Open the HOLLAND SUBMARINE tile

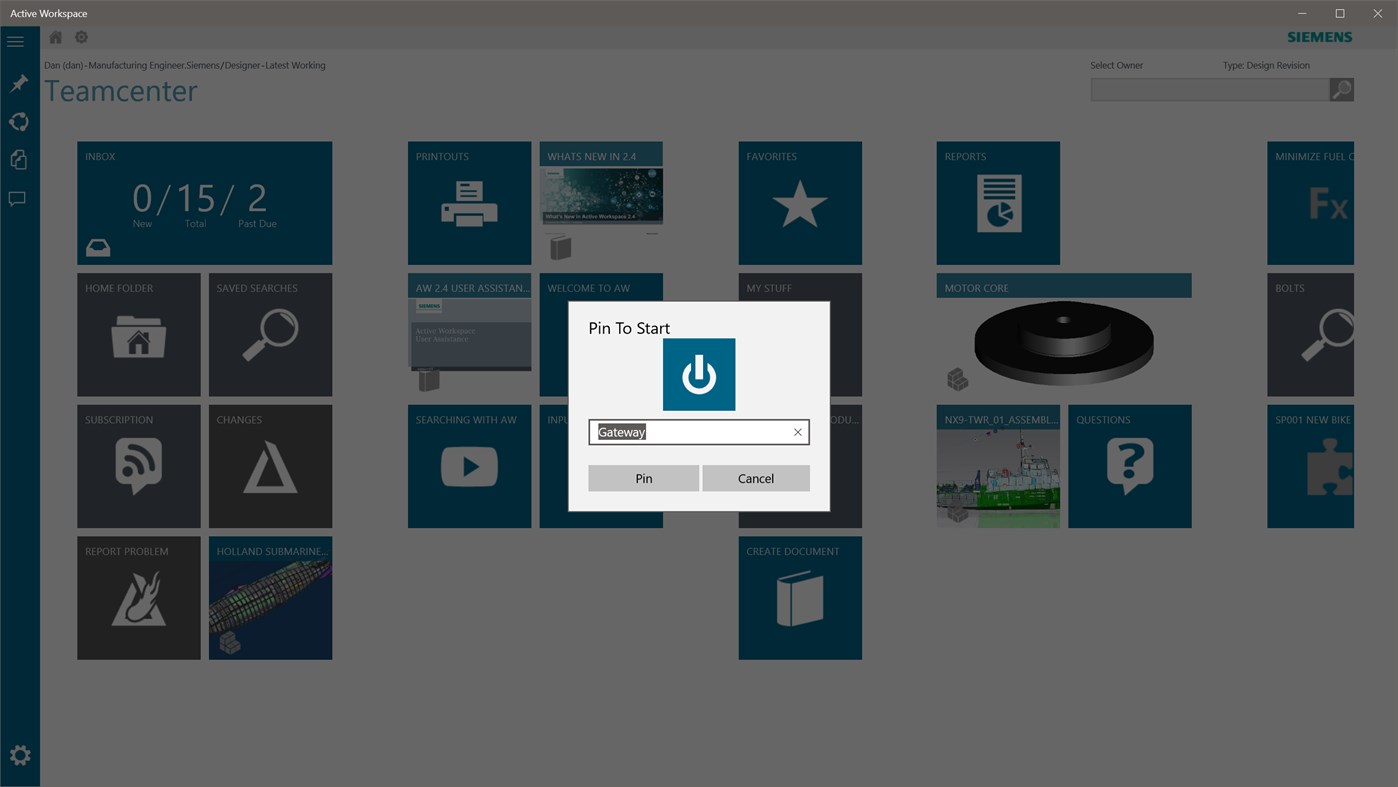point(270,597)
